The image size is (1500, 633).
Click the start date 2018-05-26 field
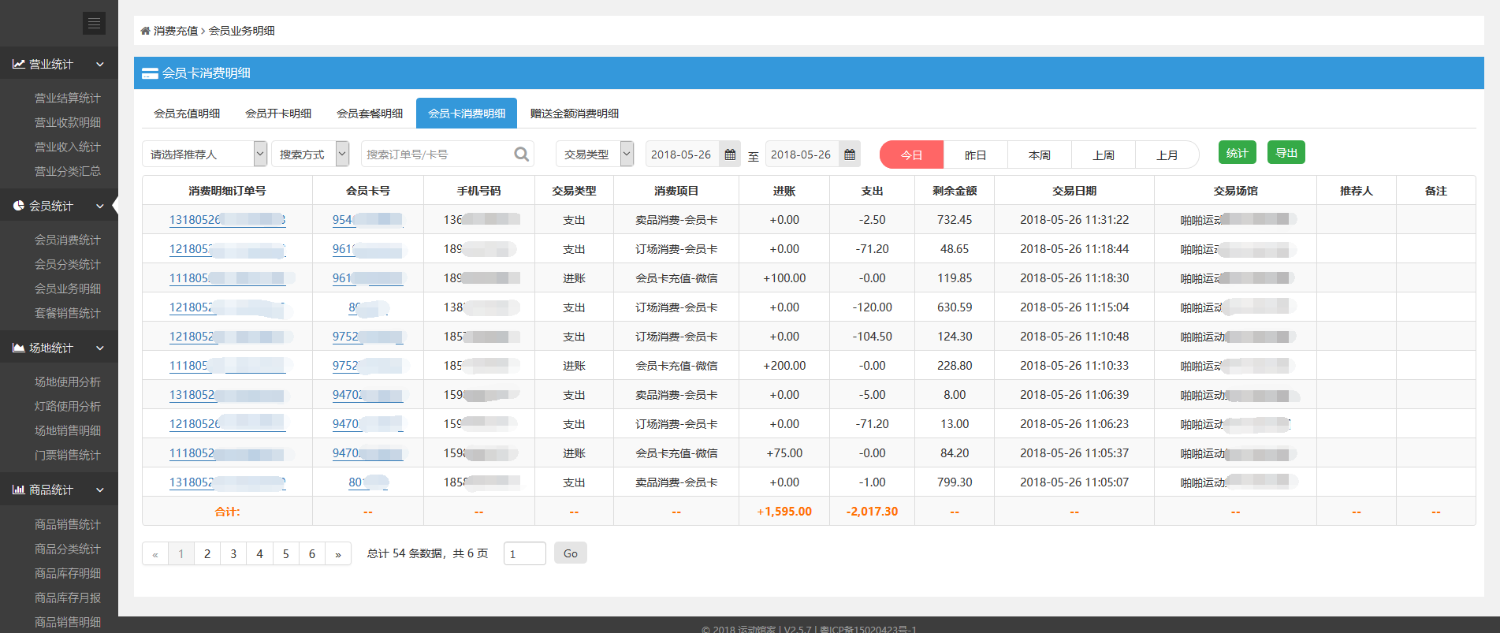tap(683, 154)
